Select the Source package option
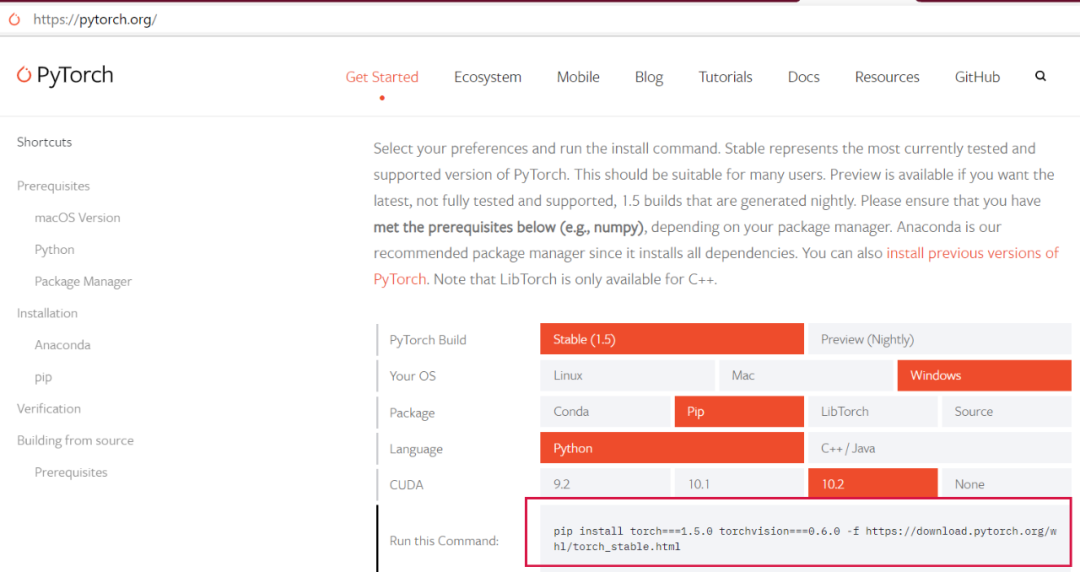 pyautogui.click(x=1006, y=411)
